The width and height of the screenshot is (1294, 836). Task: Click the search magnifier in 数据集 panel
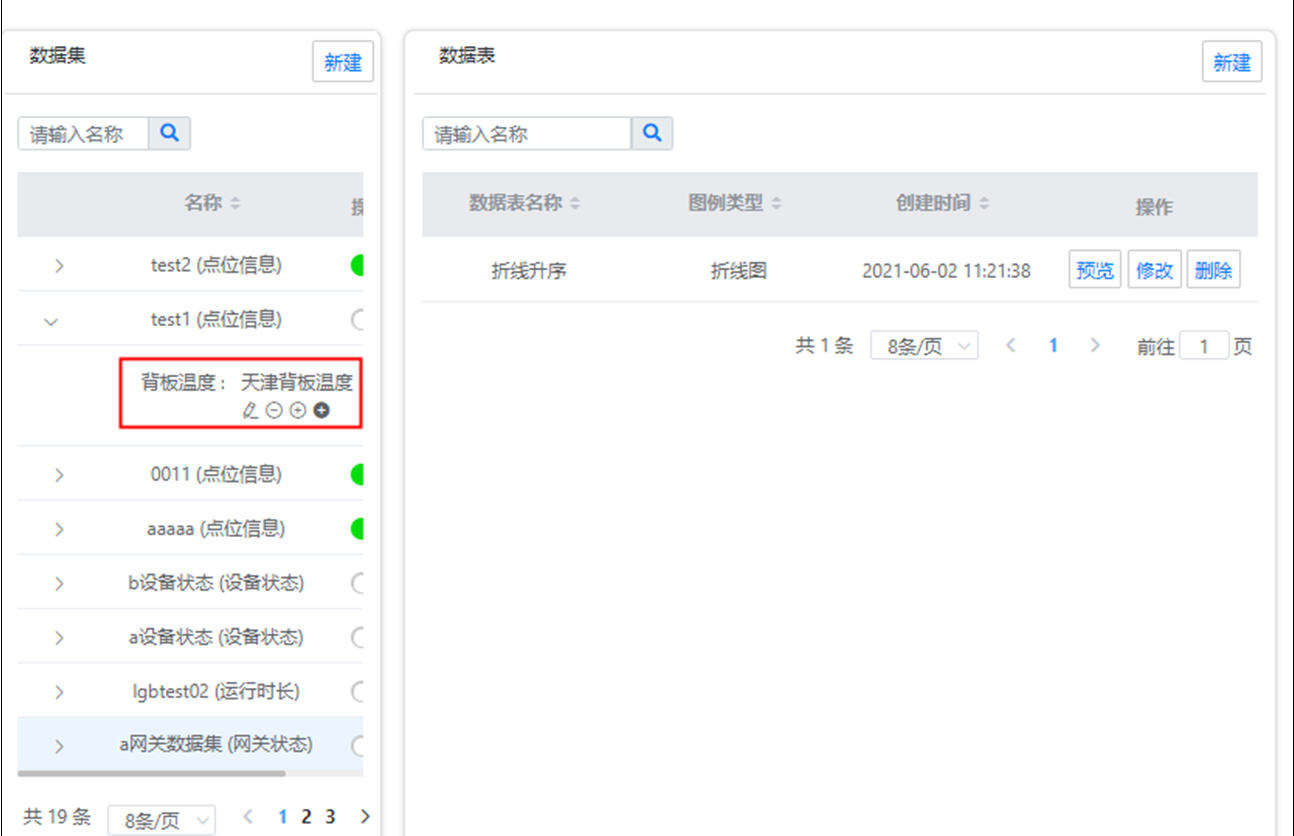[x=169, y=133]
